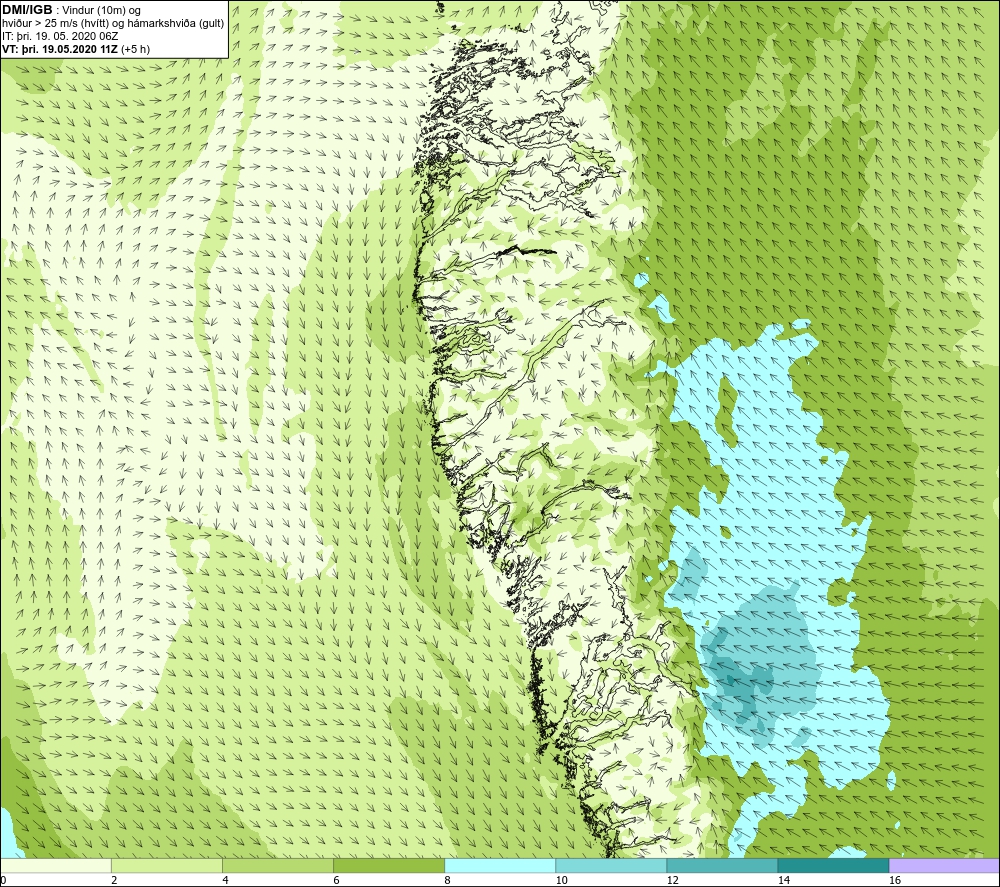Click the 2–4 m/s light green legend swatch
This screenshot has width=1000, height=887.
click(167, 865)
